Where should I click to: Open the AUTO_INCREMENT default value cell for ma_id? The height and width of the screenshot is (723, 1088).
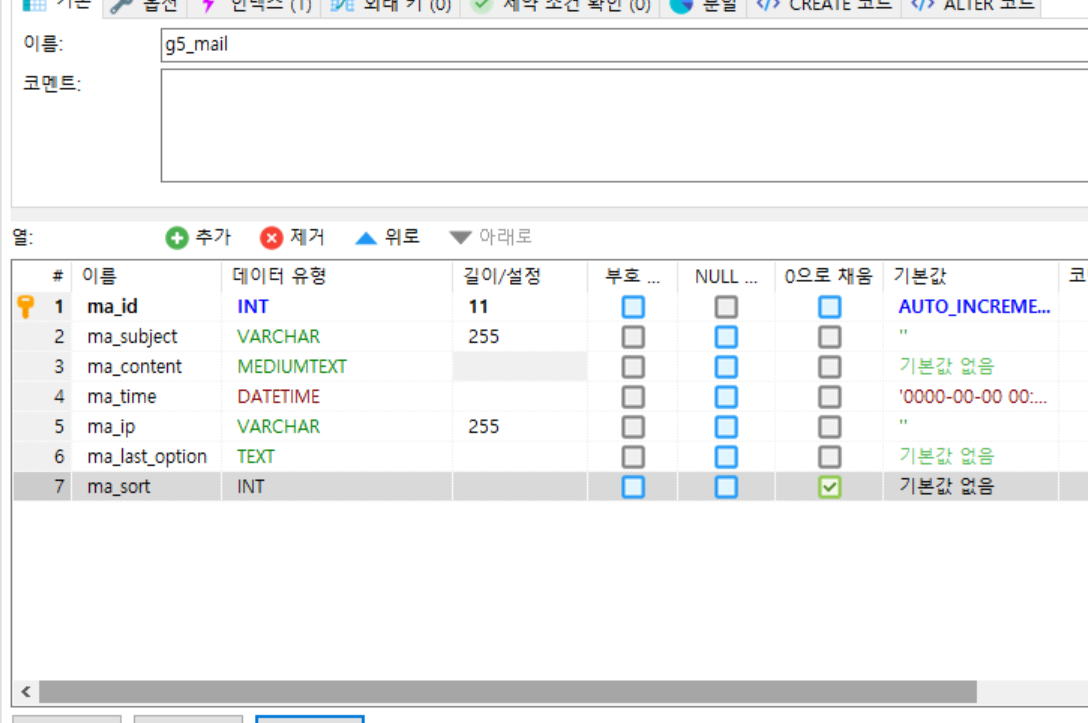tap(974, 307)
